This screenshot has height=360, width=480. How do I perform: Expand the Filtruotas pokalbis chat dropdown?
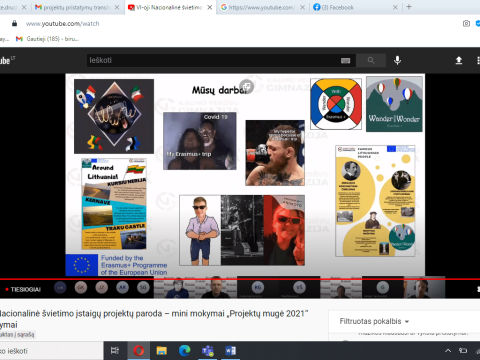374,321
